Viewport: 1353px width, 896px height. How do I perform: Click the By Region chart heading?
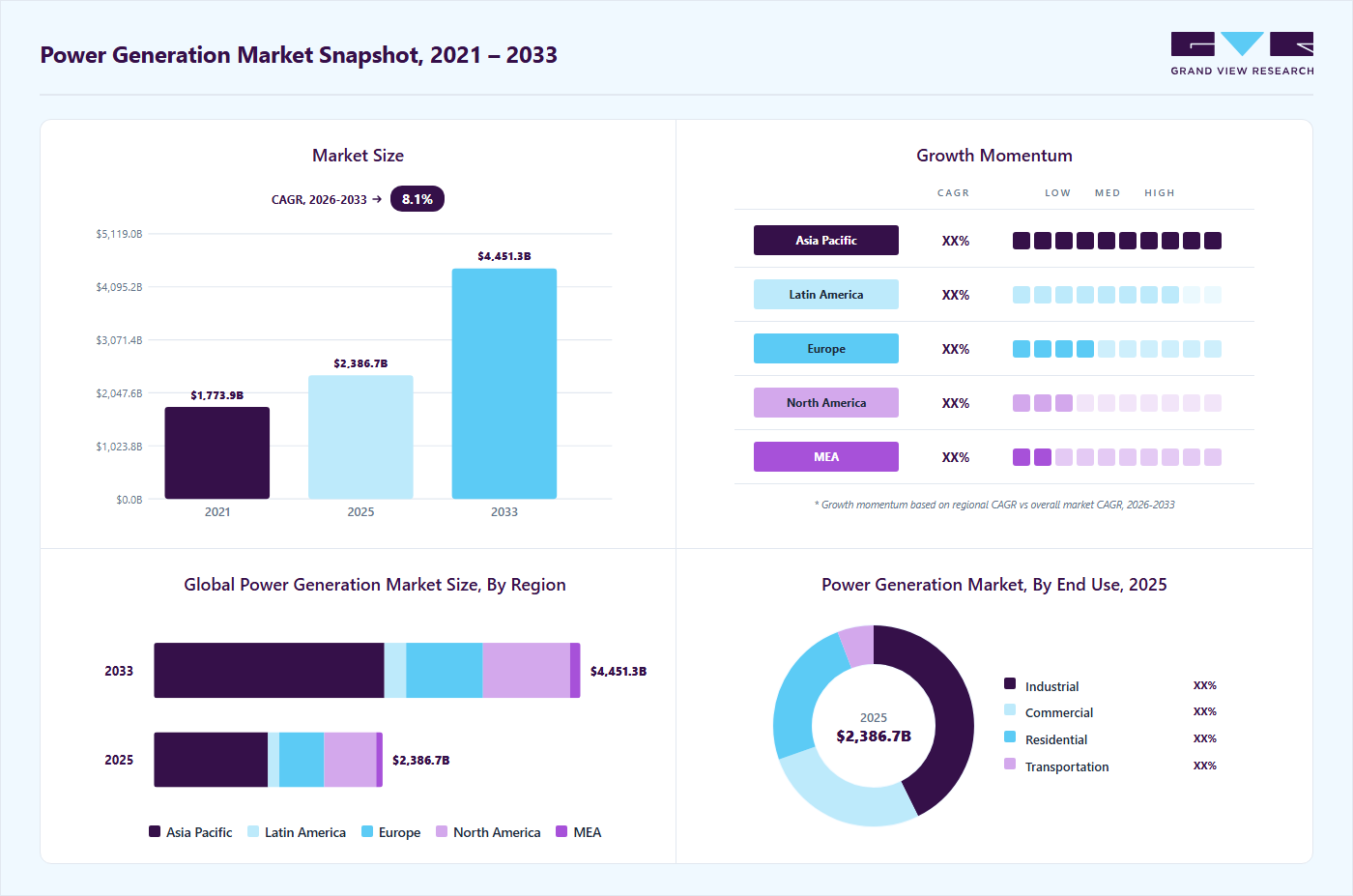pyautogui.click(x=375, y=585)
